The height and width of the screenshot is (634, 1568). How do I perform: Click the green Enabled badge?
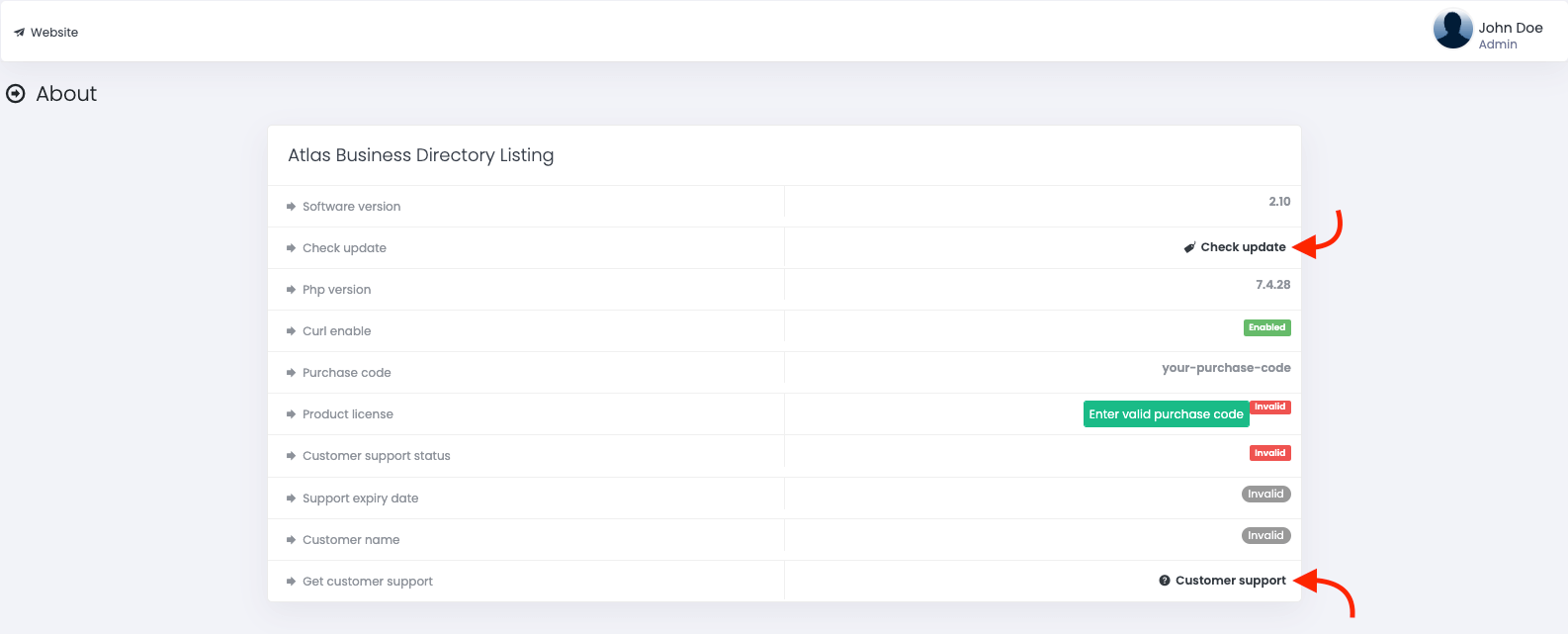click(1267, 327)
